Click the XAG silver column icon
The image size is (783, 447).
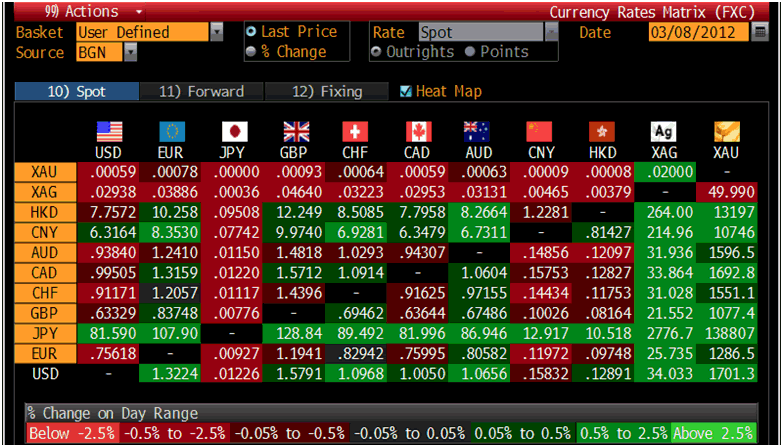click(x=663, y=132)
